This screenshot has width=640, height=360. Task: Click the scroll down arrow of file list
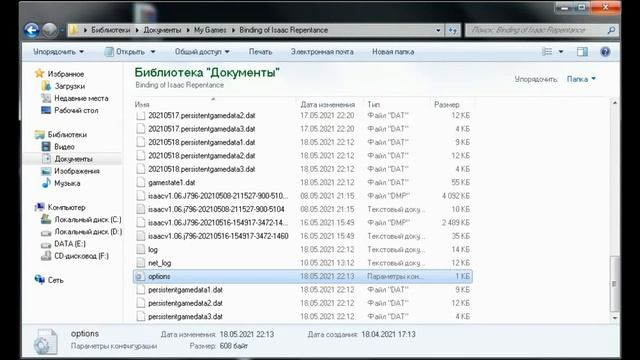coord(615,318)
